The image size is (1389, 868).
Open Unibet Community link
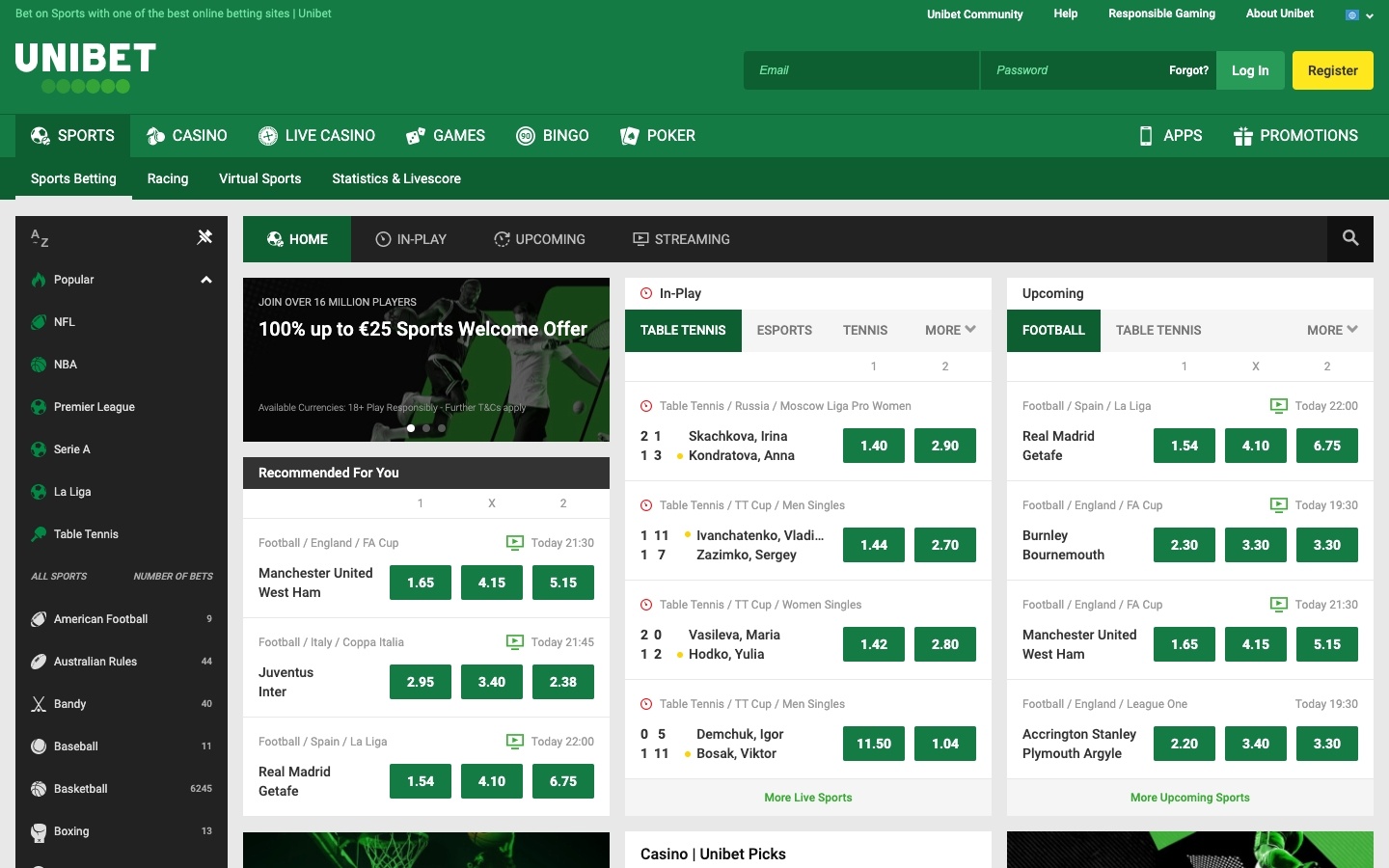click(975, 14)
